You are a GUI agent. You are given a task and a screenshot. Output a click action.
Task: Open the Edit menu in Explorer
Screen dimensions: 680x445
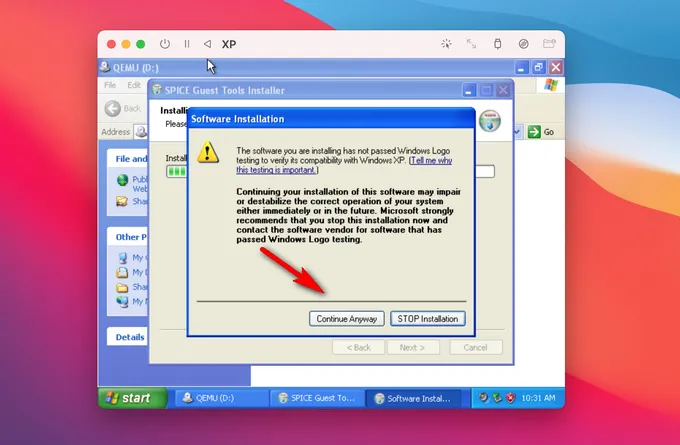pyautogui.click(x=134, y=85)
